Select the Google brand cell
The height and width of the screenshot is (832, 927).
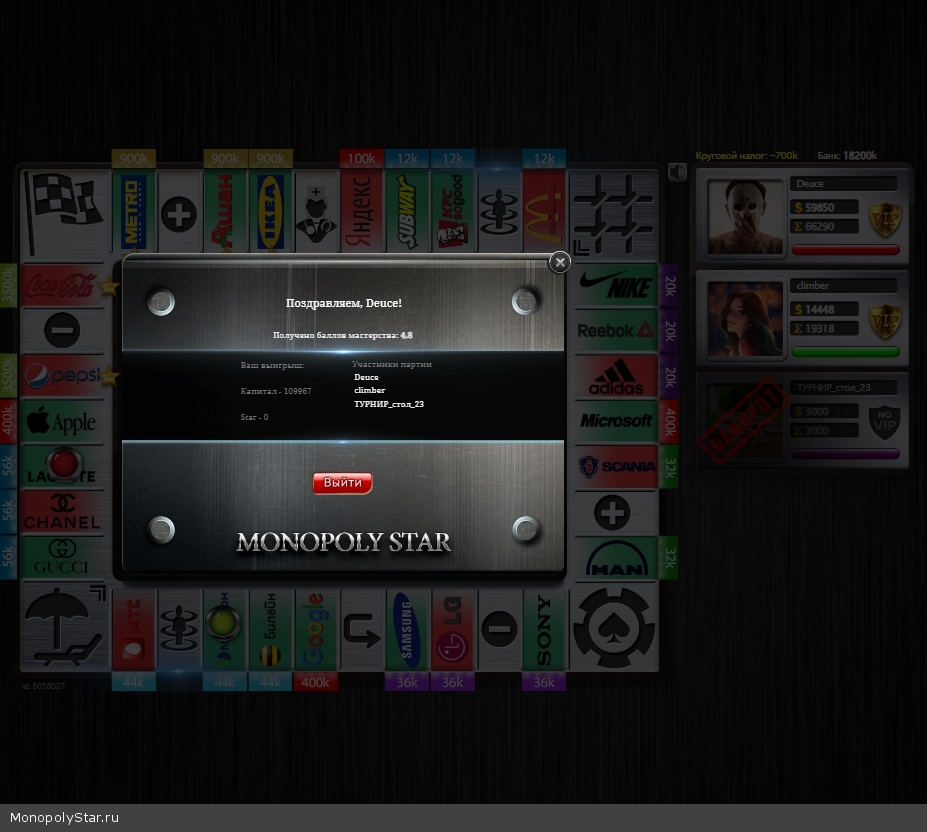(x=316, y=630)
